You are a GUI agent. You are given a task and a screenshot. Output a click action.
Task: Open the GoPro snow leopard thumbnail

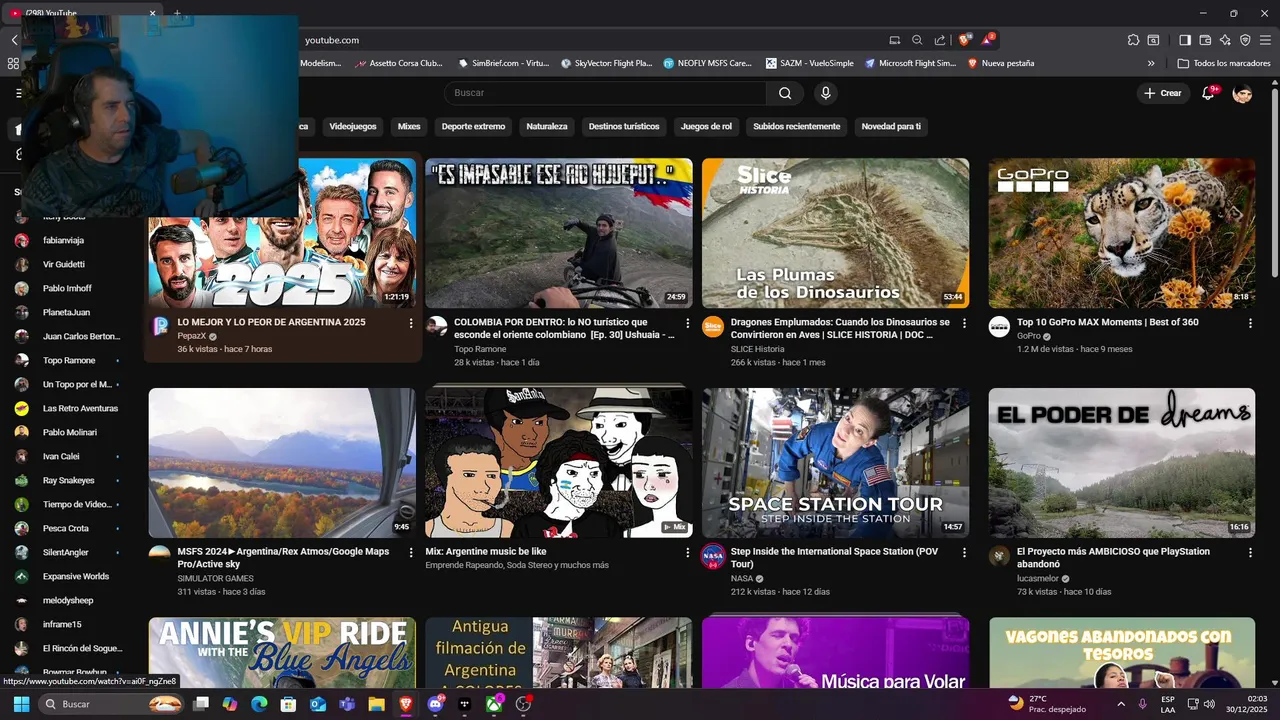point(1122,233)
